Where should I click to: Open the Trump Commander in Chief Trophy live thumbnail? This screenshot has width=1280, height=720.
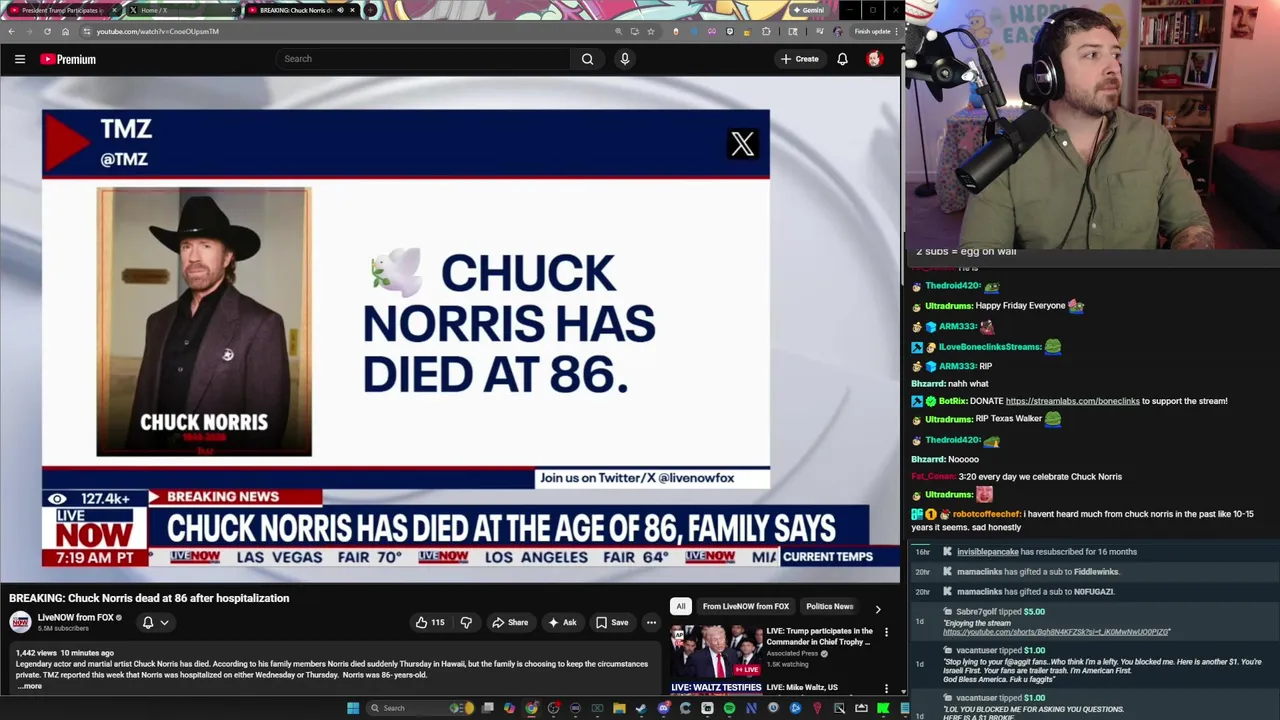pos(715,650)
